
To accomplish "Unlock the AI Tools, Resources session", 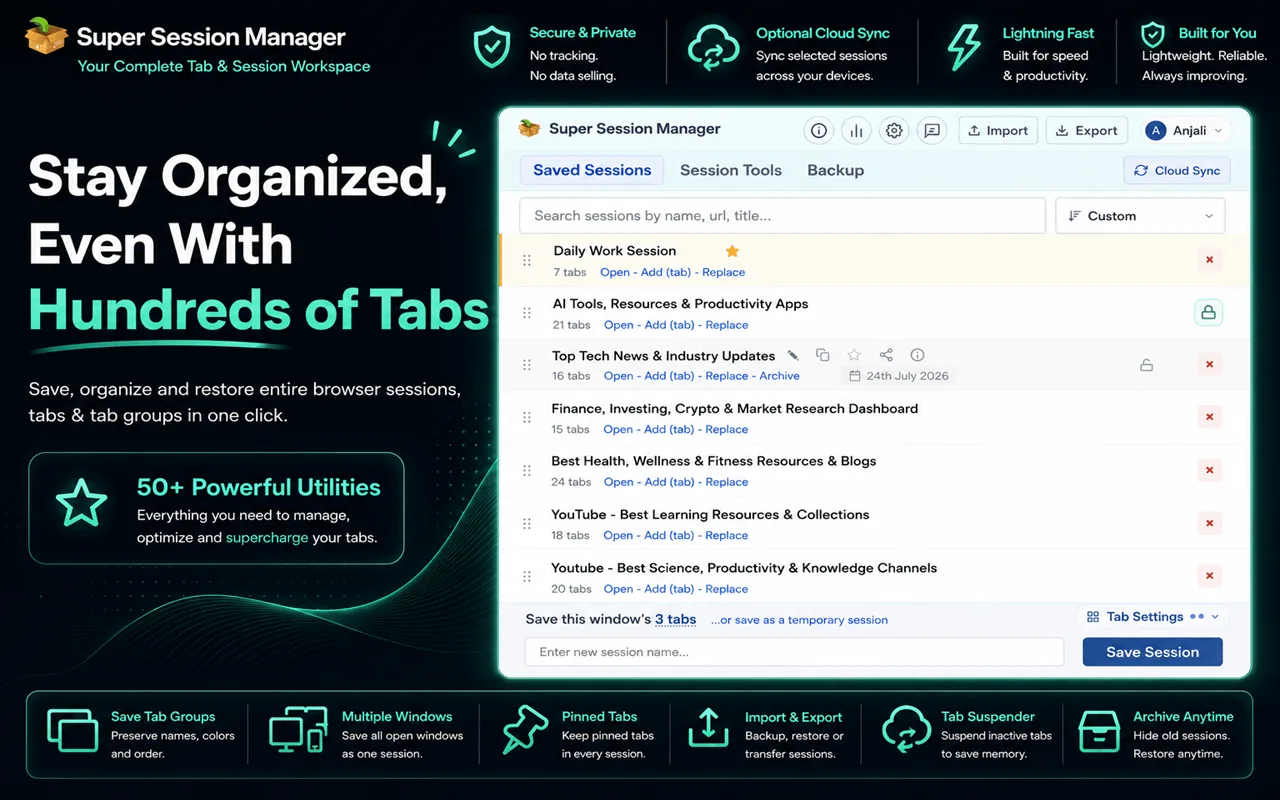I will (1208, 313).
